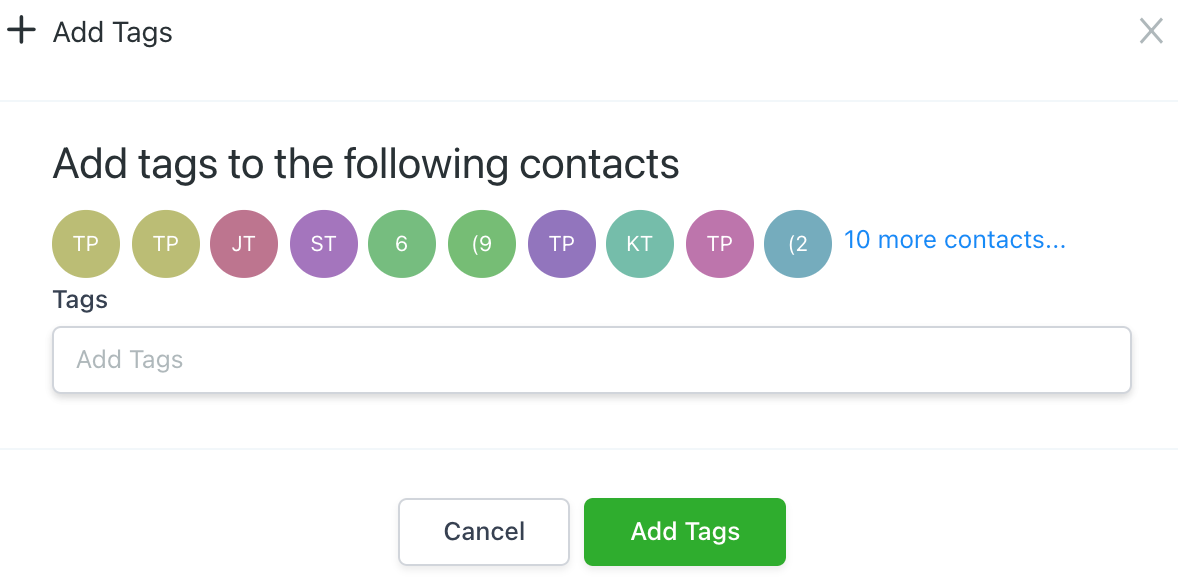Viewport: 1178px width, 588px height.
Task: Focus the Add Tags input field
Action: pyautogui.click(x=591, y=360)
